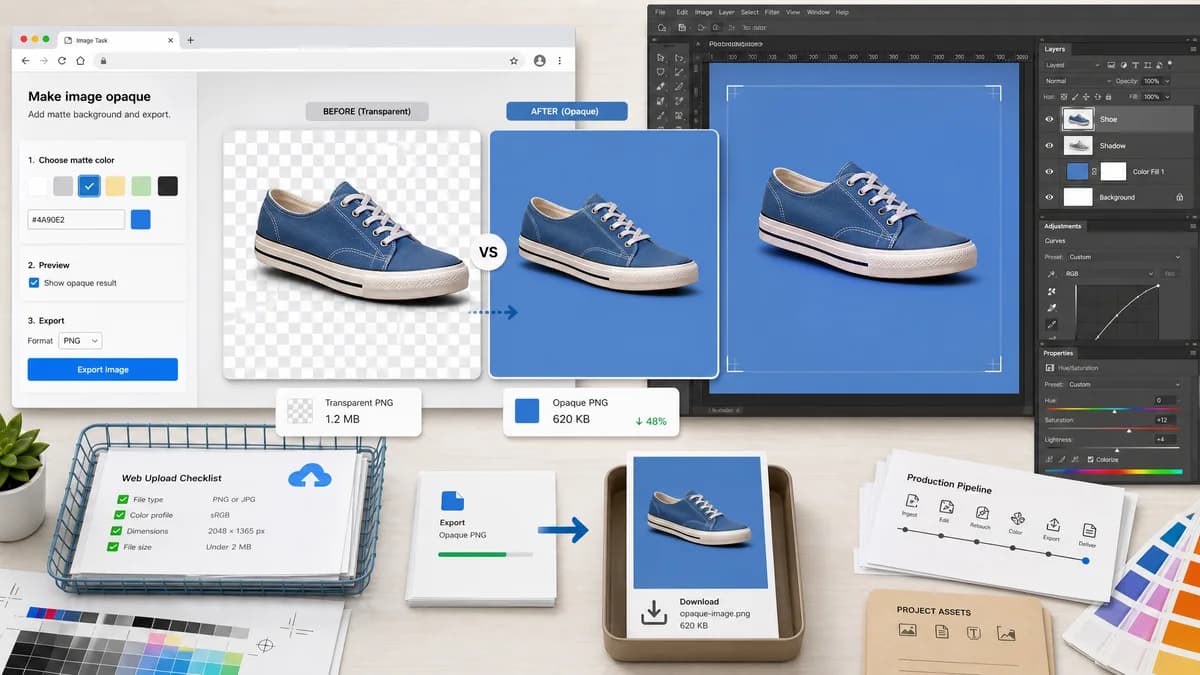Pick the gray matte color swatch

63,186
